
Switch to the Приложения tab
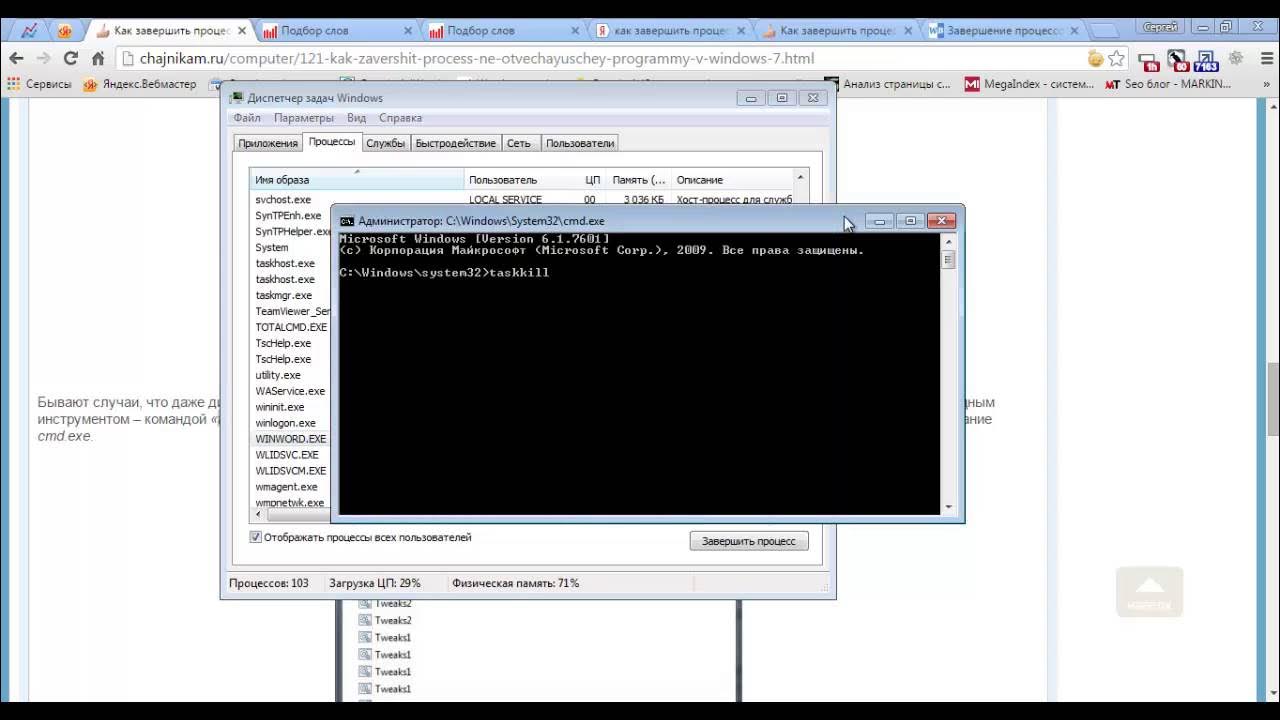(x=268, y=143)
